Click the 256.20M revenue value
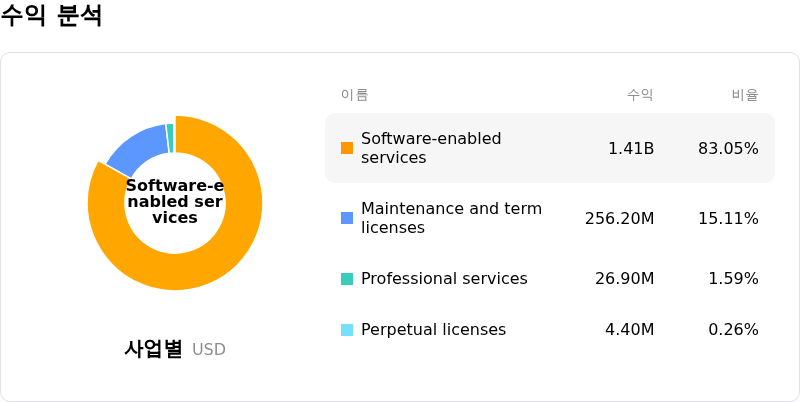The image size is (800, 402). [619, 218]
